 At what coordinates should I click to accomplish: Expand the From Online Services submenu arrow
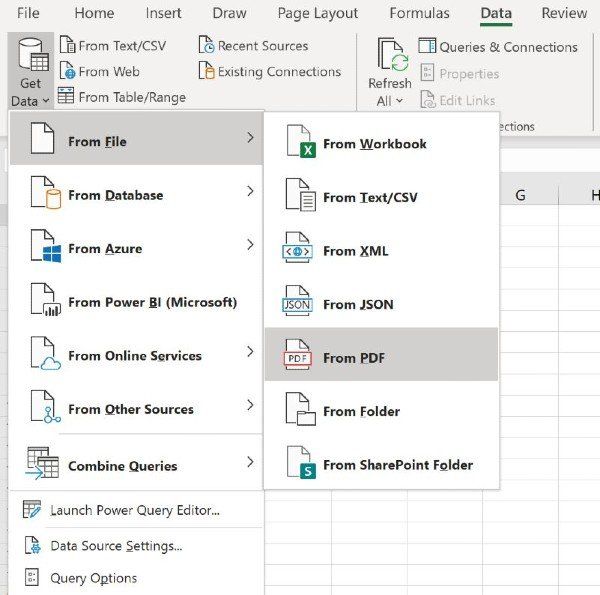(x=249, y=352)
